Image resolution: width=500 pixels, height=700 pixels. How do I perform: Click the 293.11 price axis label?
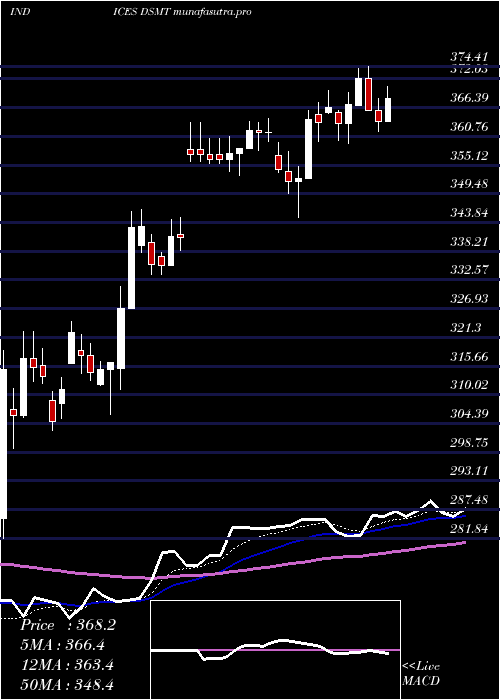point(468,471)
